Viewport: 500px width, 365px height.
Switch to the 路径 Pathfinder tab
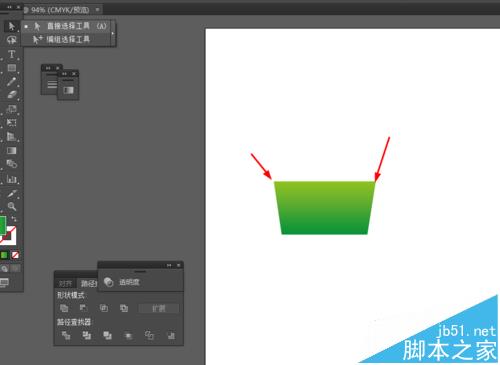[88, 283]
